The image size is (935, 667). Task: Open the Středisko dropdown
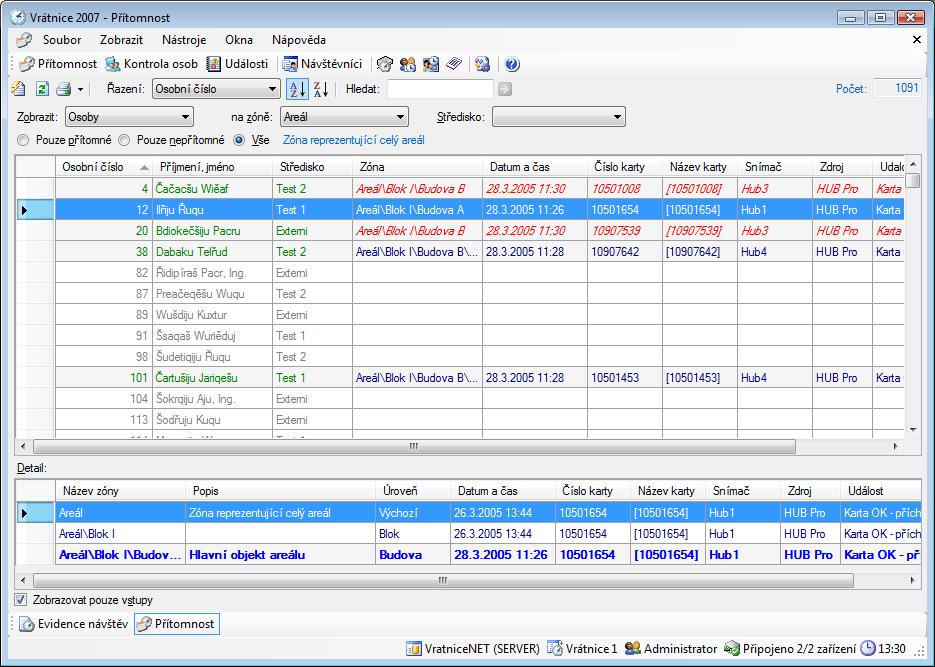pos(559,117)
